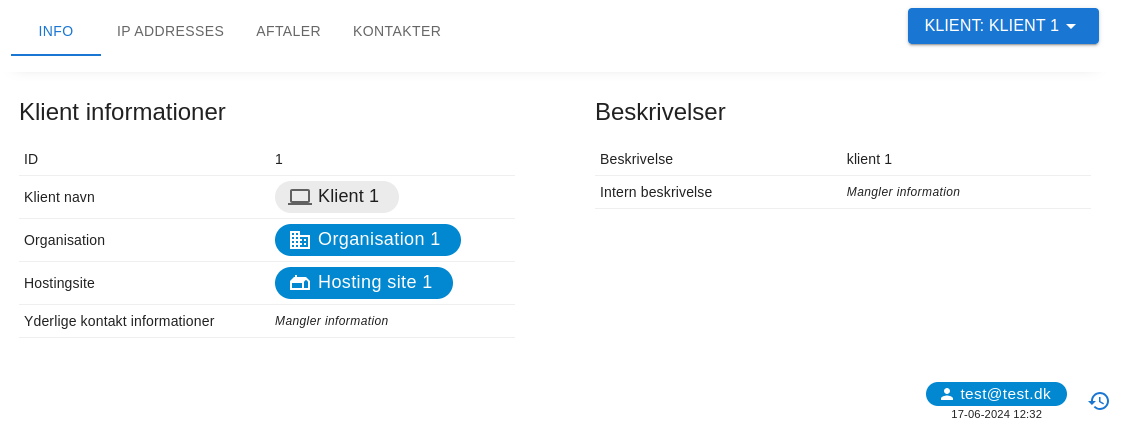The height and width of the screenshot is (431, 1126).
Task: Switch to the IP ADDRESSES tab
Action: pyautogui.click(x=170, y=31)
